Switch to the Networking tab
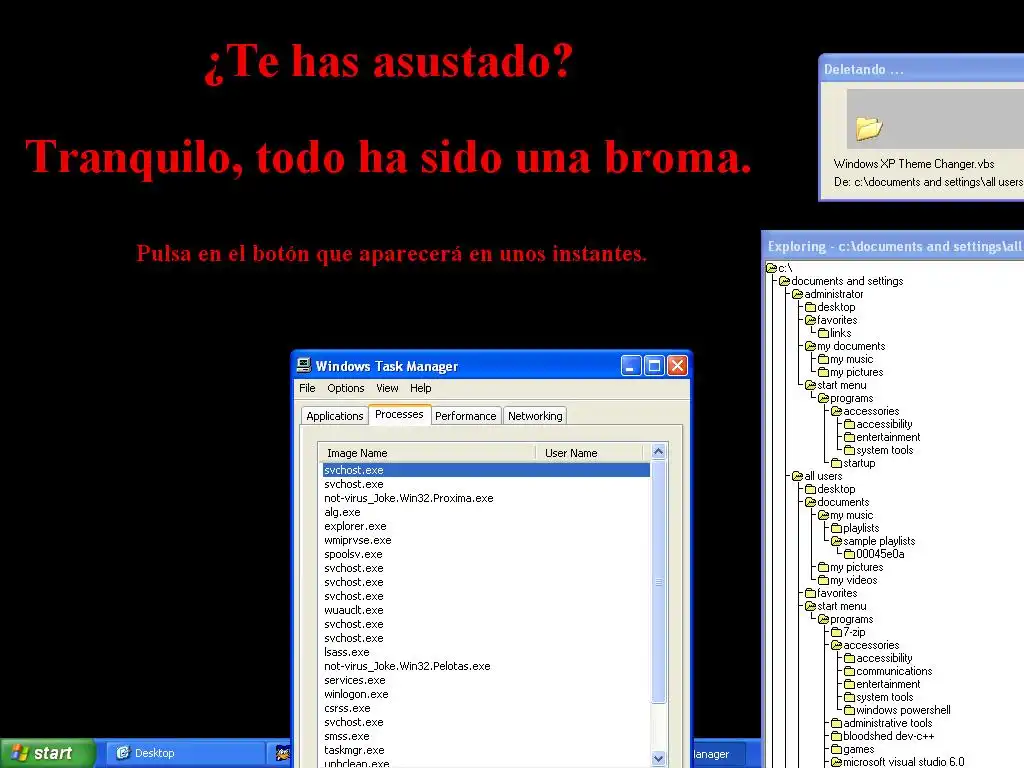 pos(535,416)
